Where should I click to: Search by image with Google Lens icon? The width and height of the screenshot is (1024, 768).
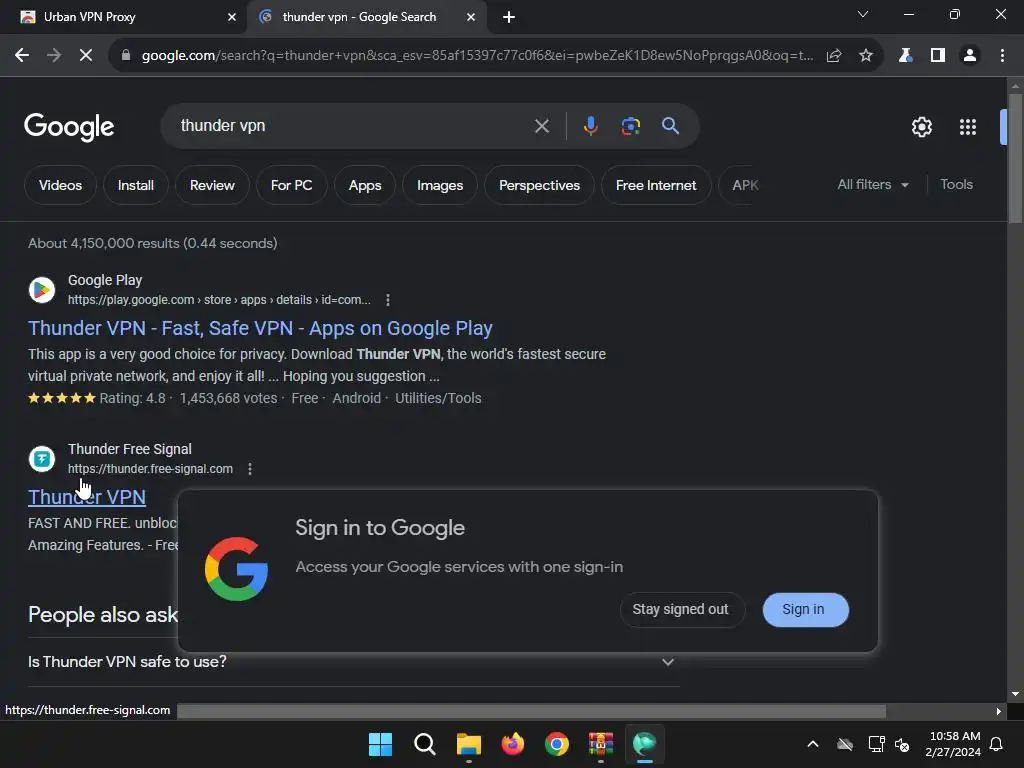pyautogui.click(x=631, y=125)
